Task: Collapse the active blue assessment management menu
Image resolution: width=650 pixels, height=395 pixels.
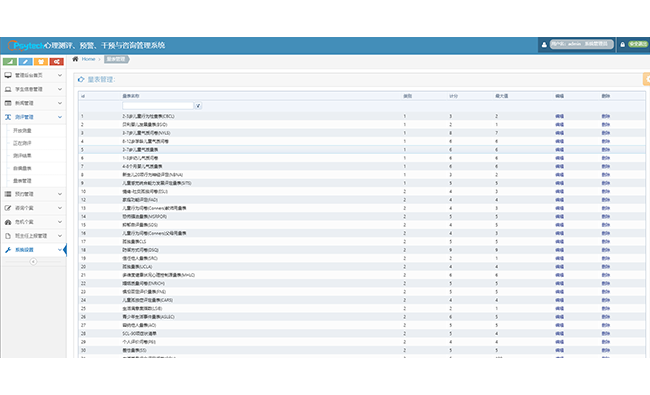Action: (33, 117)
